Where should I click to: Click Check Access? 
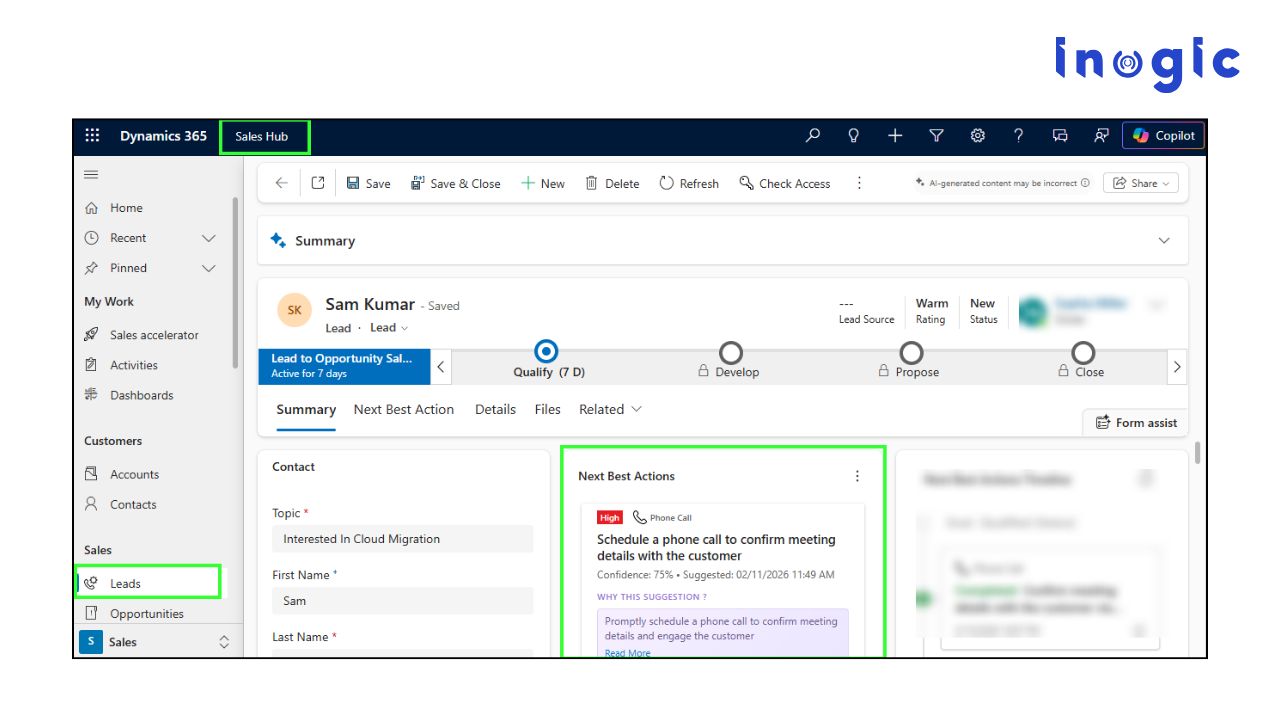tap(785, 183)
